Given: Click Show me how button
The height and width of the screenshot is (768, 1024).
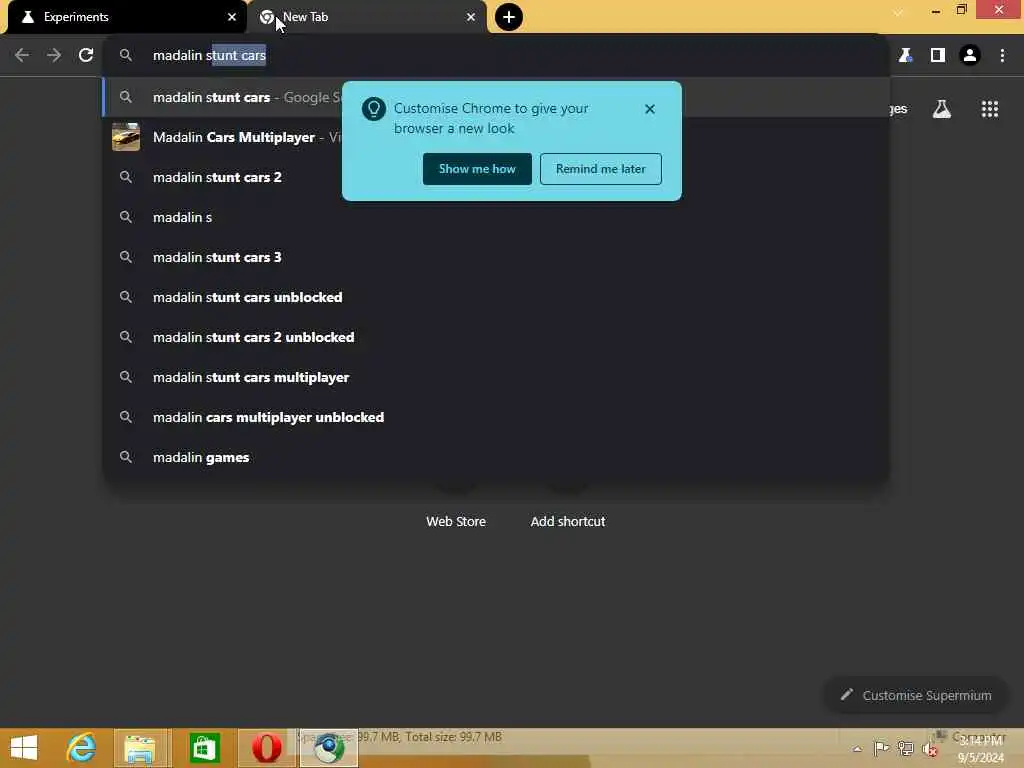Looking at the screenshot, I should click(477, 169).
